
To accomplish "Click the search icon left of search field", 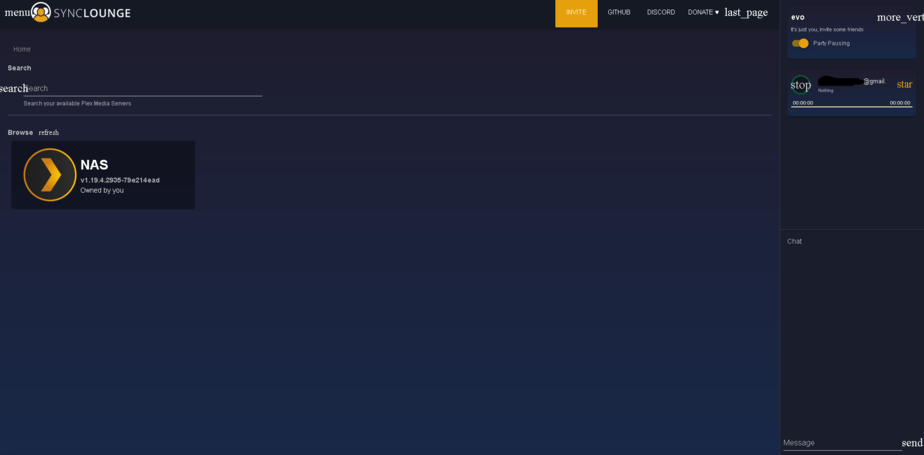I will click(x=13, y=89).
